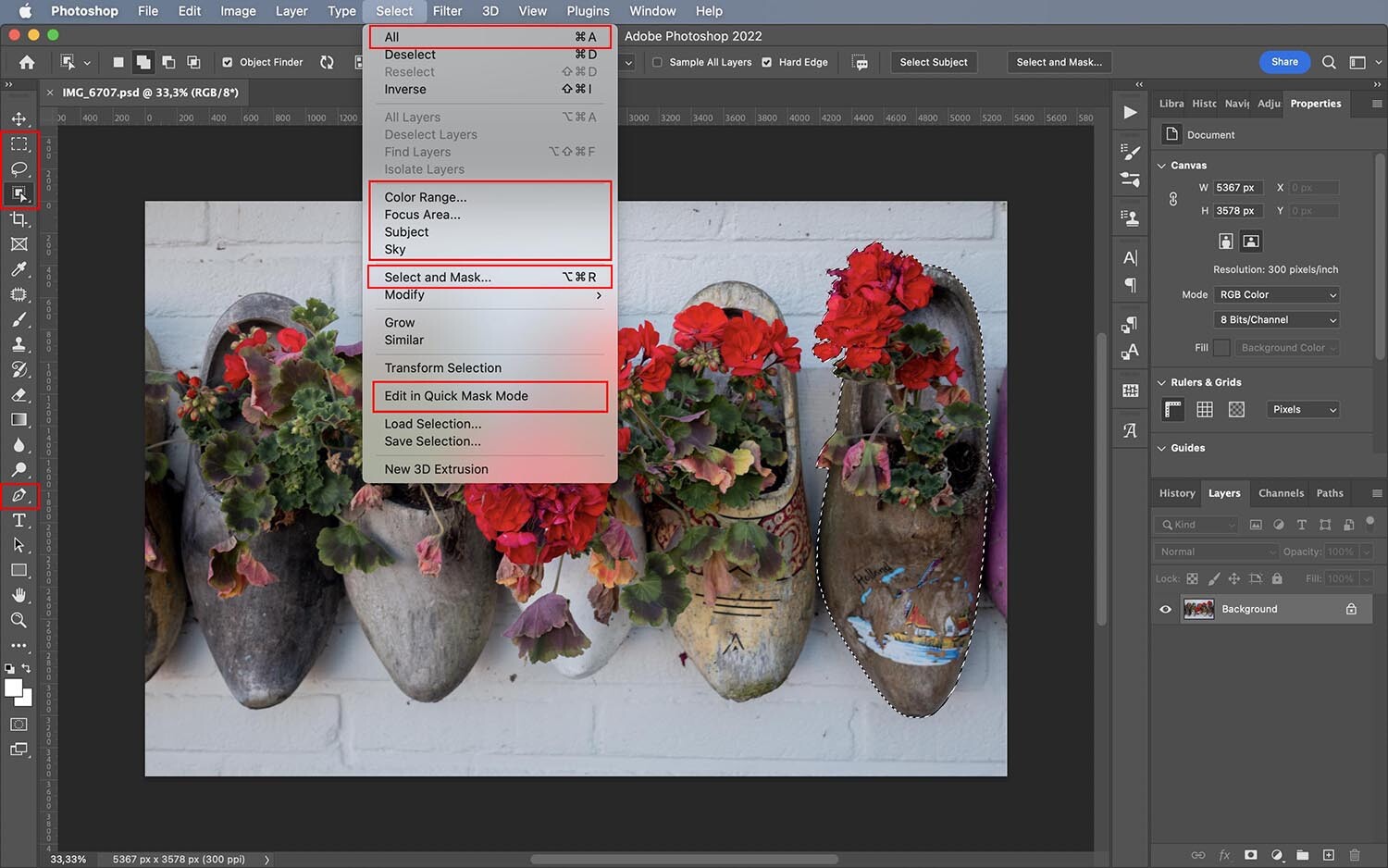Click the Background layer thumbnail
1388x868 pixels.
[1198, 609]
